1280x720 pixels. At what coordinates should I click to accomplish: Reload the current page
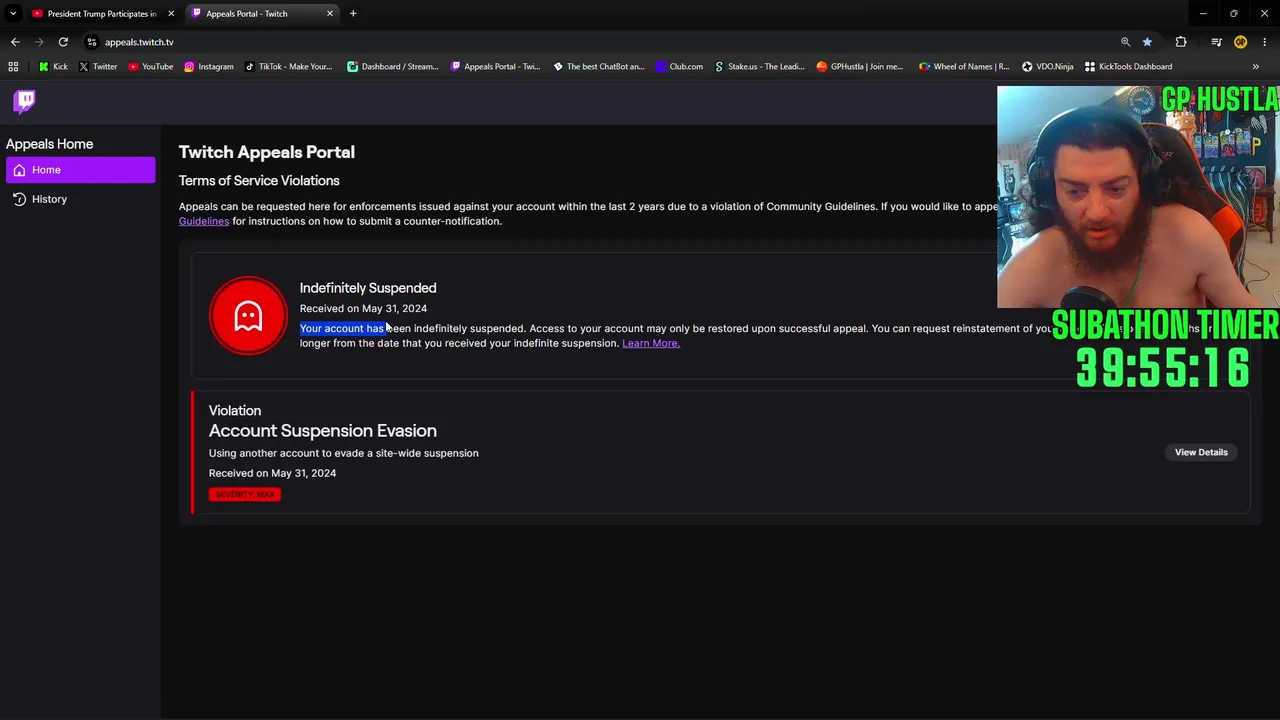pyautogui.click(x=63, y=42)
